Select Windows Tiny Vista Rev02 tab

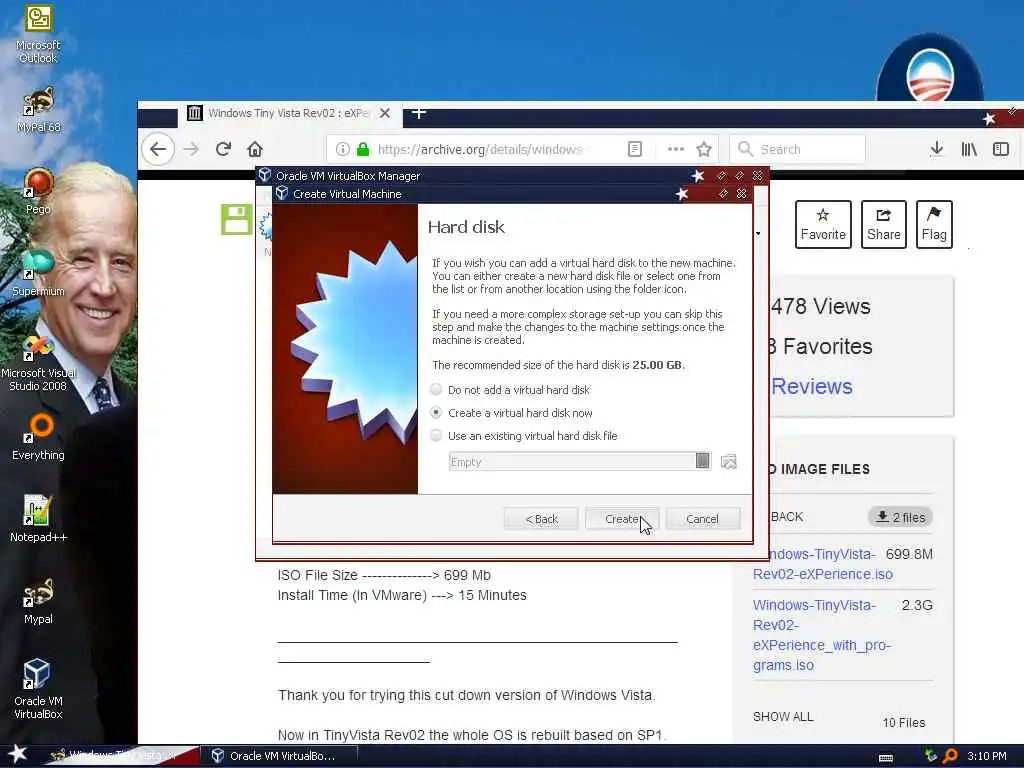[287, 113]
